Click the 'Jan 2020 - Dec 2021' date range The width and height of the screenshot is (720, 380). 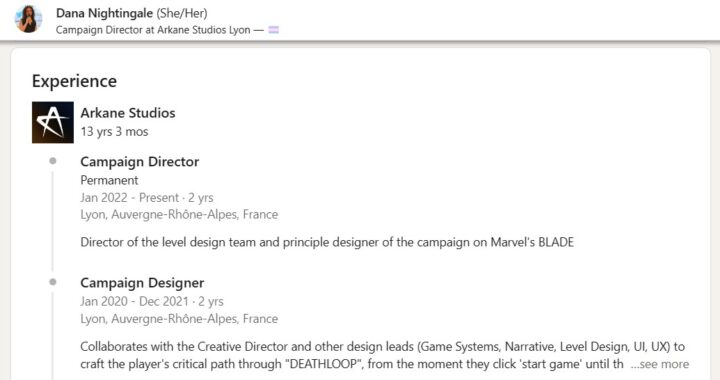pos(135,302)
